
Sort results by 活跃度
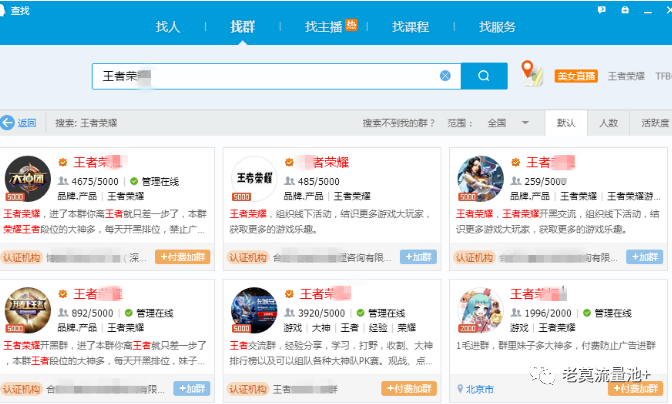click(x=655, y=123)
